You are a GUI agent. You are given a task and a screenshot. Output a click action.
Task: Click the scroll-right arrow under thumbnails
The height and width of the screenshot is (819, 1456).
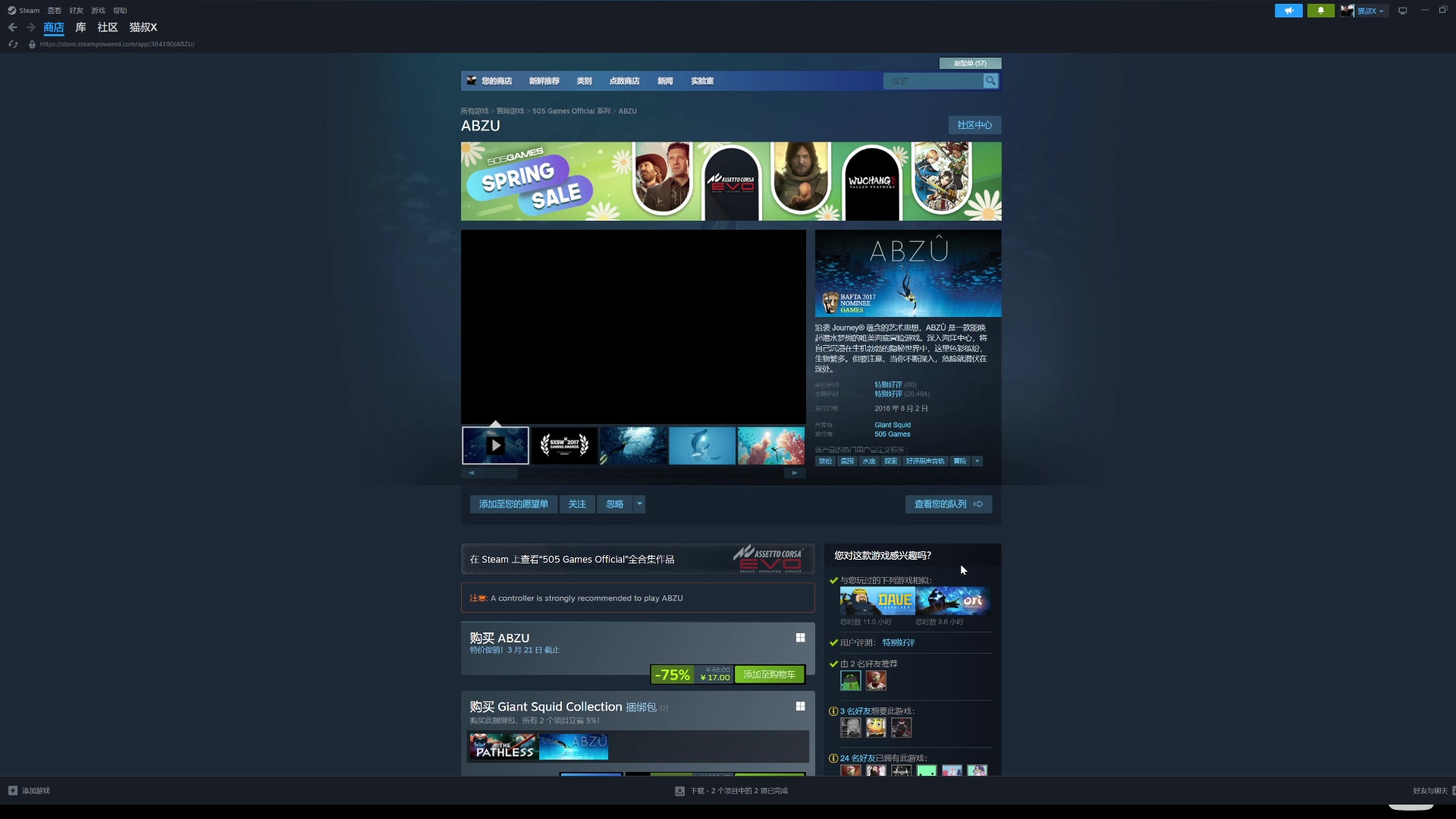click(x=795, y=473)
